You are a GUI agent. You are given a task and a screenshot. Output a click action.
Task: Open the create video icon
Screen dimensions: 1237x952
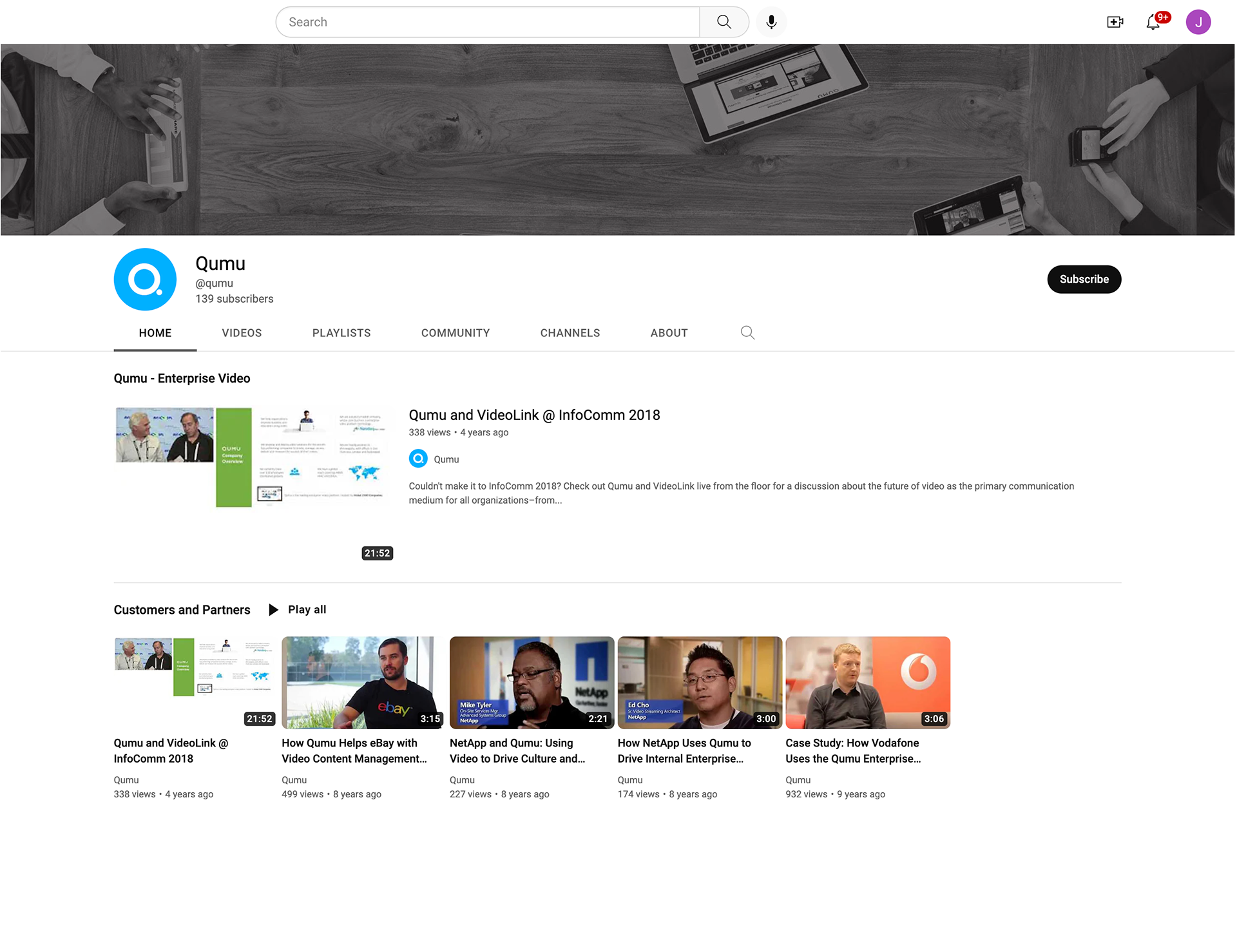click(1115, 22)
